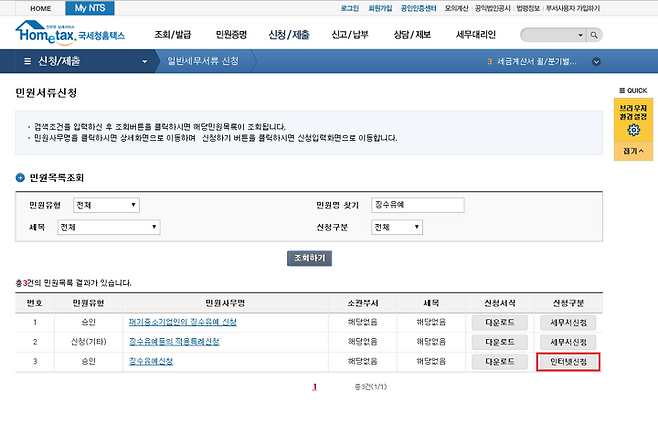Open browser settings gear in quick panel
Viewport: 658px width, 424px height.
(633, 130)
